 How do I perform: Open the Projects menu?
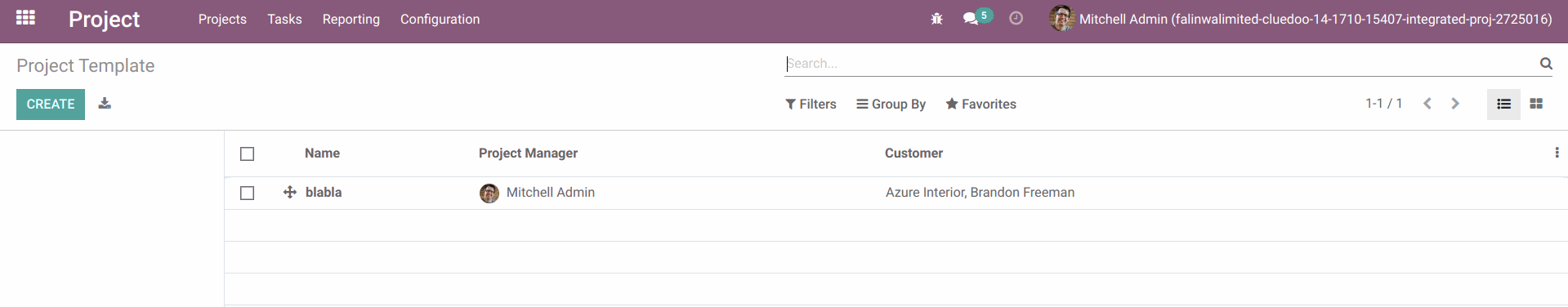[x=222, y=19]
